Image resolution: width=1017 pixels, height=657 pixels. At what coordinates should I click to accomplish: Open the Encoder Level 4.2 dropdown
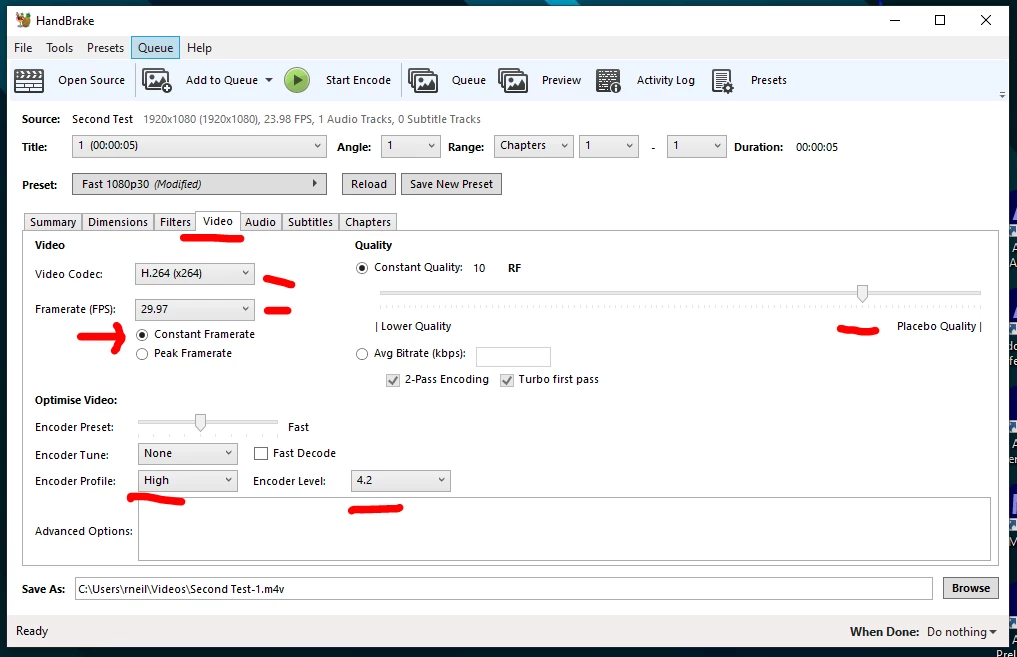pyautogui.click(x=400, y=481)
